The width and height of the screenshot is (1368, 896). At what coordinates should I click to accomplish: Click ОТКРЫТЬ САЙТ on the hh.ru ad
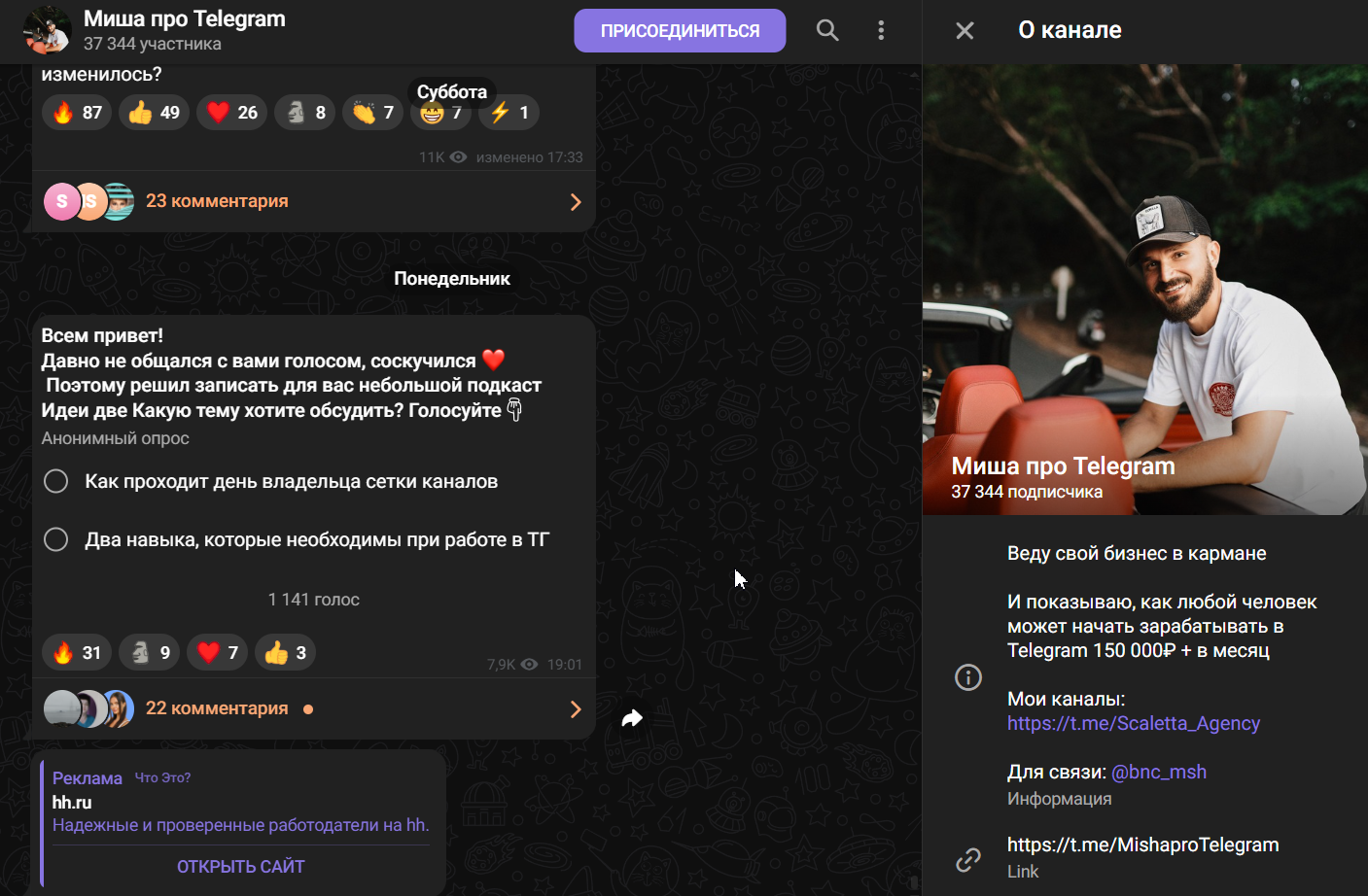241,867
